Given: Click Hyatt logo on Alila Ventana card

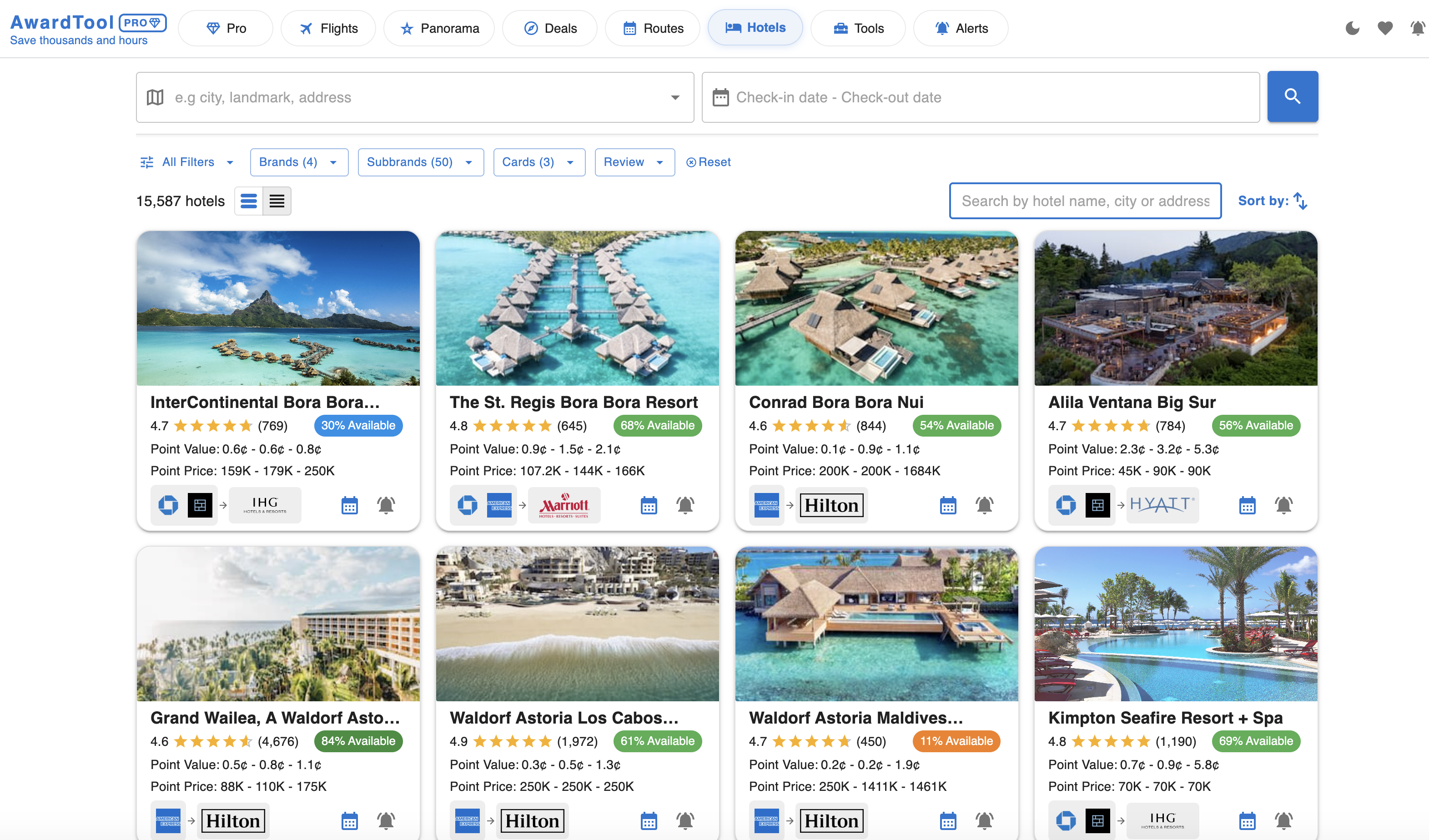Looking at the screenshot, I should point(1162,505).
